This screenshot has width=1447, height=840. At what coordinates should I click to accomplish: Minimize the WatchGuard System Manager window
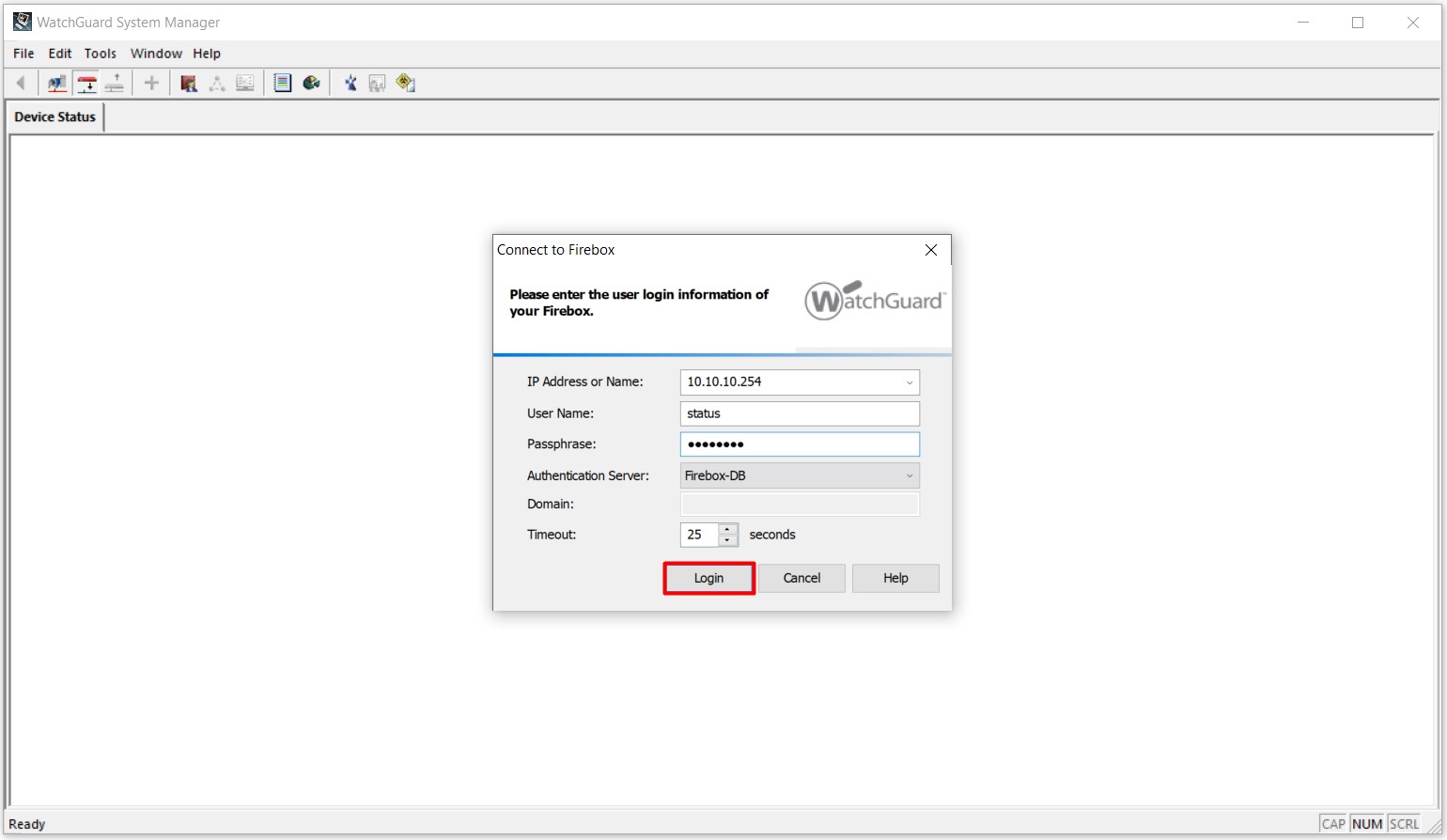[1303, 23]
